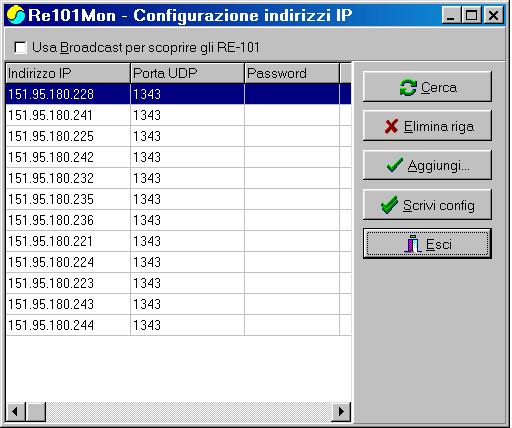Click the Password cell of row 151.95.180.235

tap(292, 199)
